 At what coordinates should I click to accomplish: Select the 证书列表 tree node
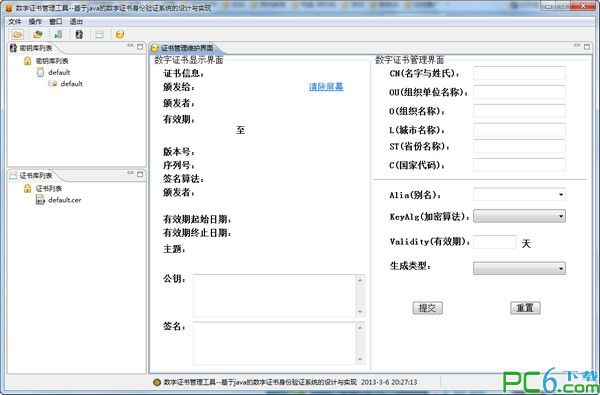tap(49, 188)
